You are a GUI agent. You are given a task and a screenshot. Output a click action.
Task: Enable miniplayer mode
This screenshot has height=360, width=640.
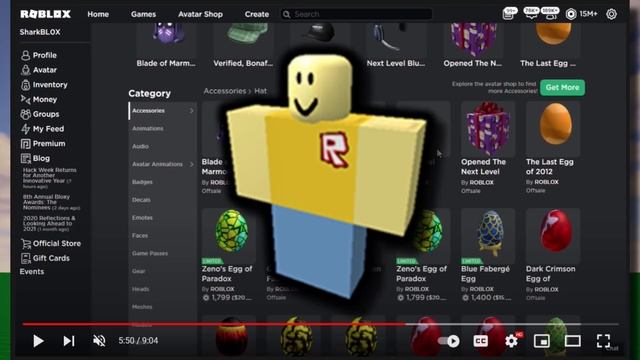click(542, 341)
